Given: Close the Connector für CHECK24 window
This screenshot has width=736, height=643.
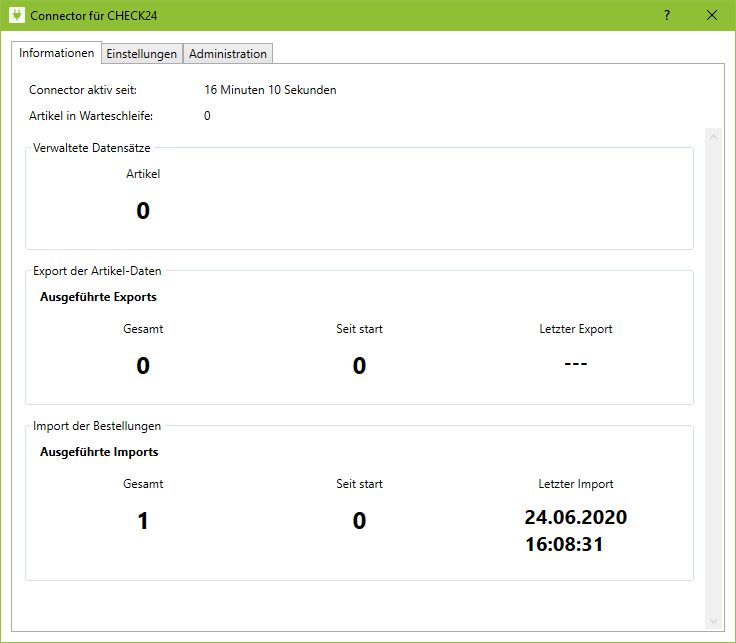Looking at the screenshot, I should tap(712, 15).
